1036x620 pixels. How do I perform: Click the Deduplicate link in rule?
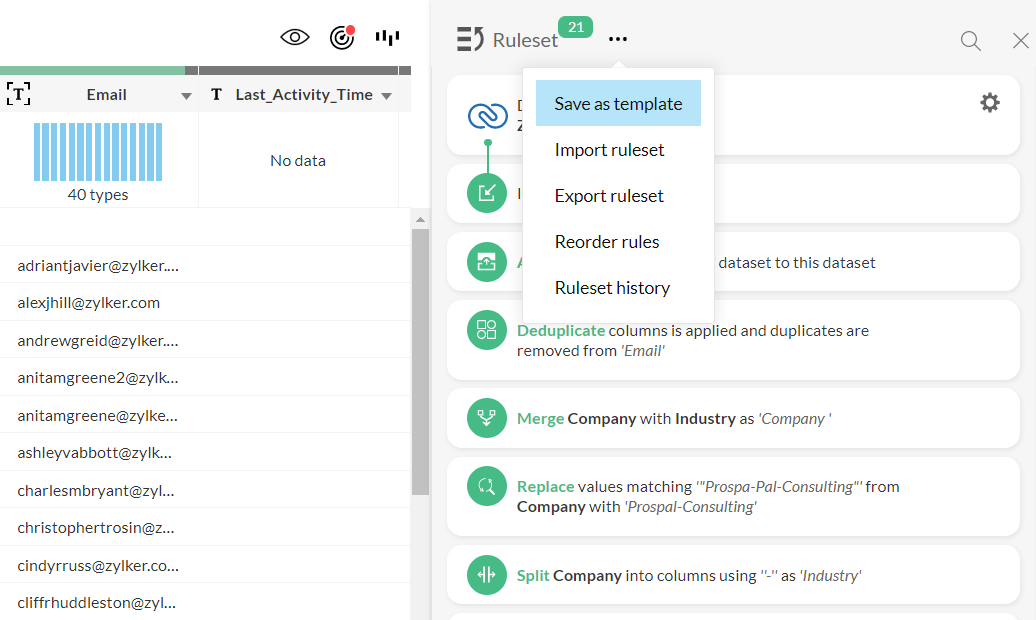tap(561, 330)
